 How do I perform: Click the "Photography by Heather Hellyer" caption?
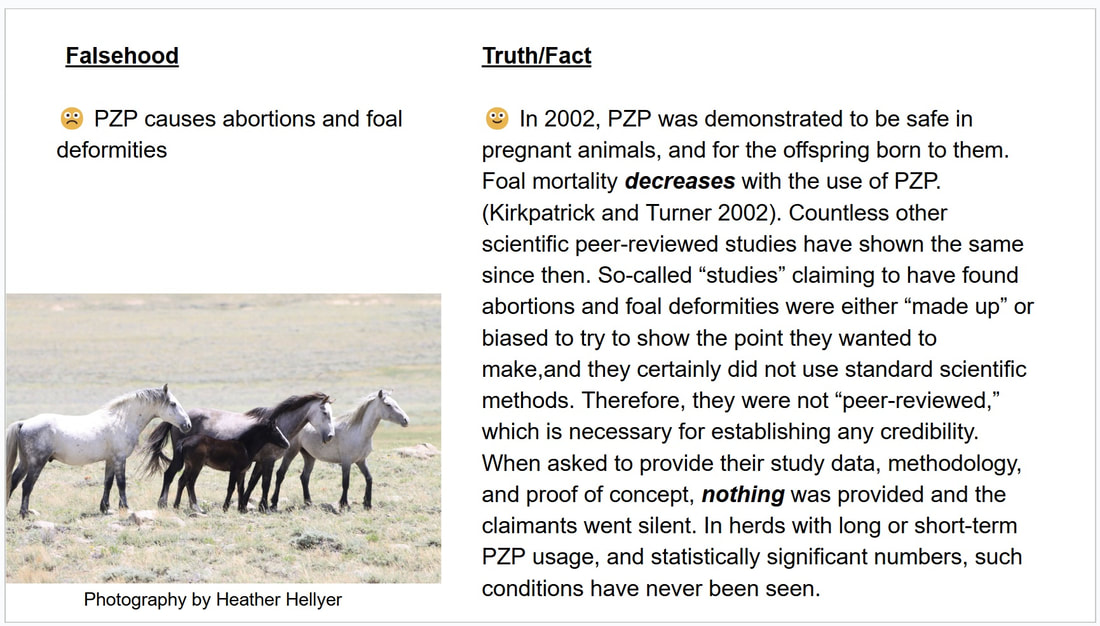(213, 599)
